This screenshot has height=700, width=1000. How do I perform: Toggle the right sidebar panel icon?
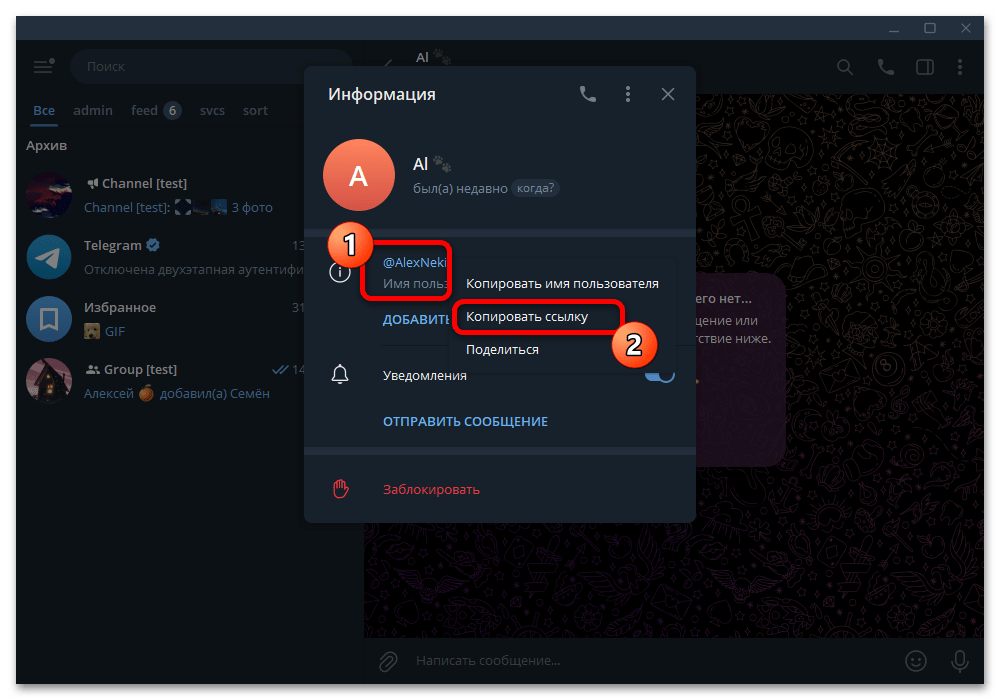pos(925,67)
